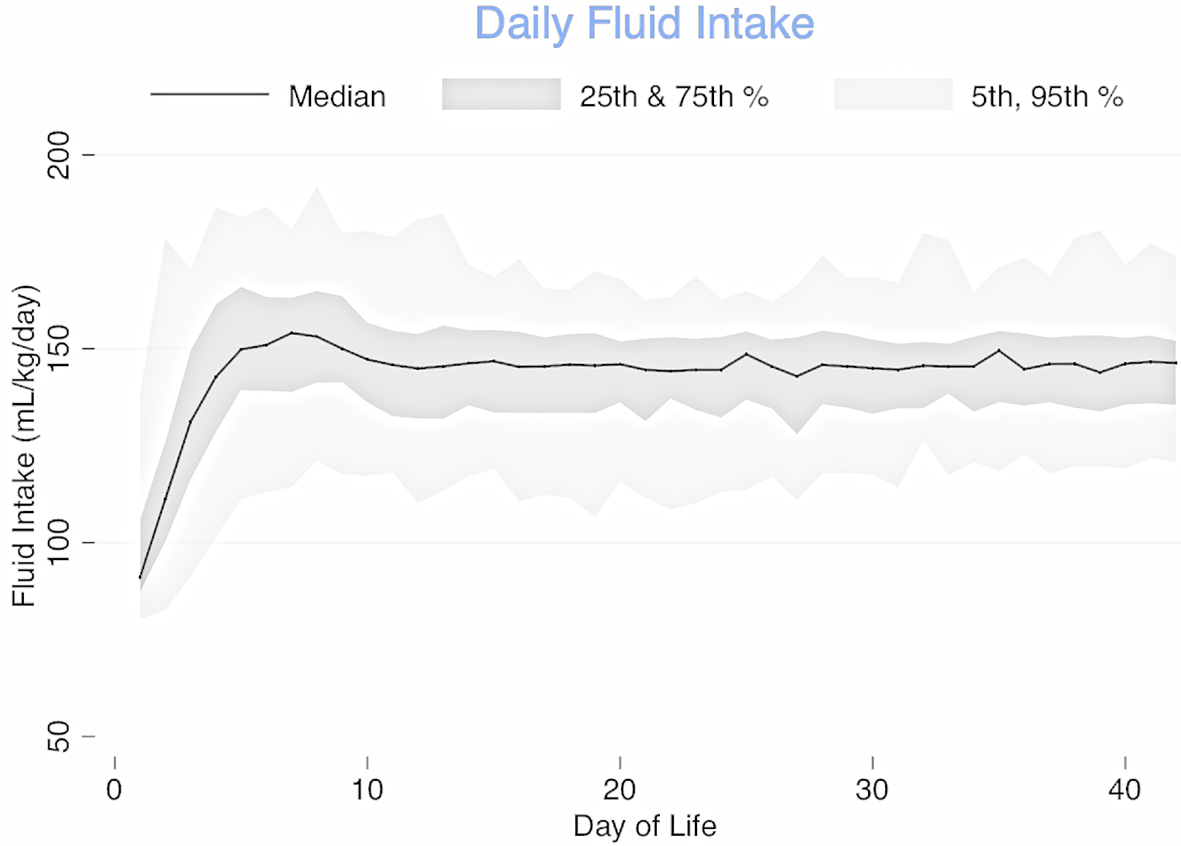Click the 30 x-axis tick label
The image size is (1181, 846).
[873, 788]
